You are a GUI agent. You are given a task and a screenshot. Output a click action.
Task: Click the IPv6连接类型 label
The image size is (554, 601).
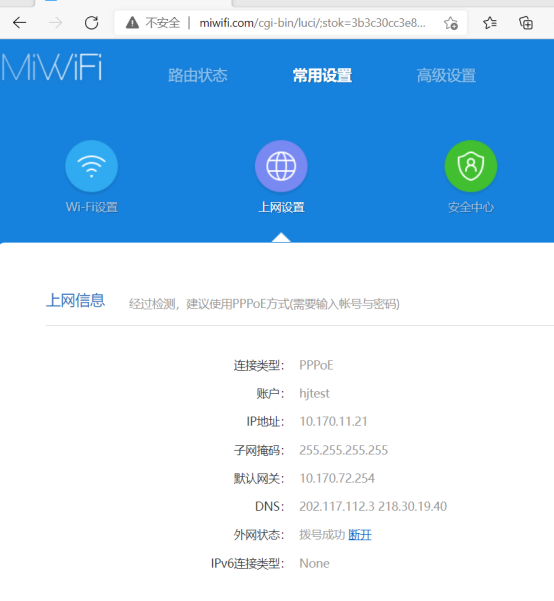point(248,563)
